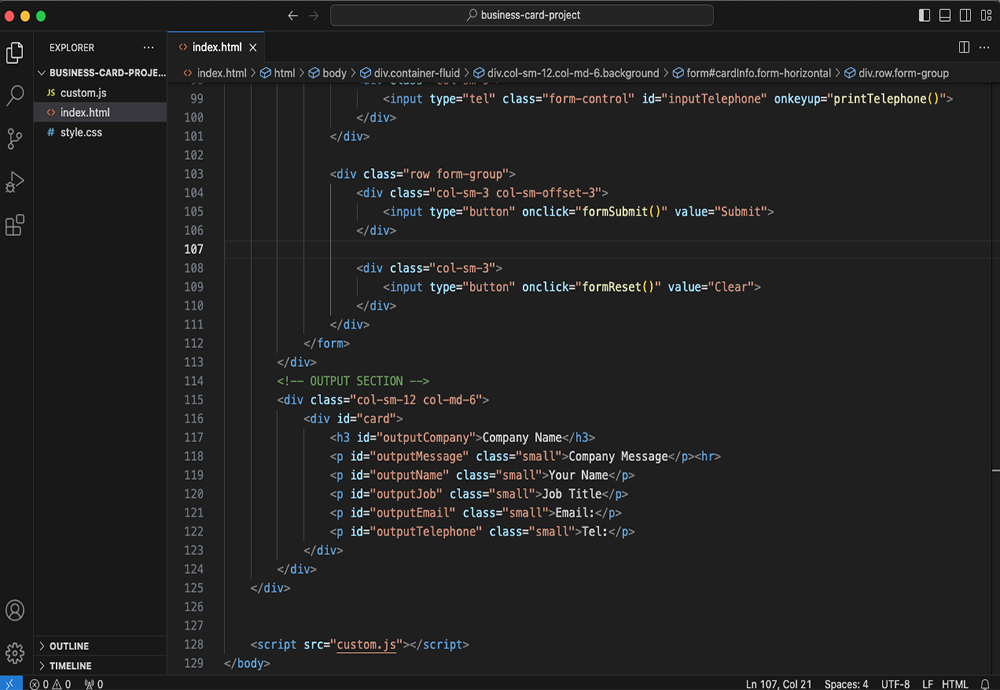Viewport: 1000px width, 690px height.
Task: Click the closing form tag on line 112
Action: click(x=327, y=343)
